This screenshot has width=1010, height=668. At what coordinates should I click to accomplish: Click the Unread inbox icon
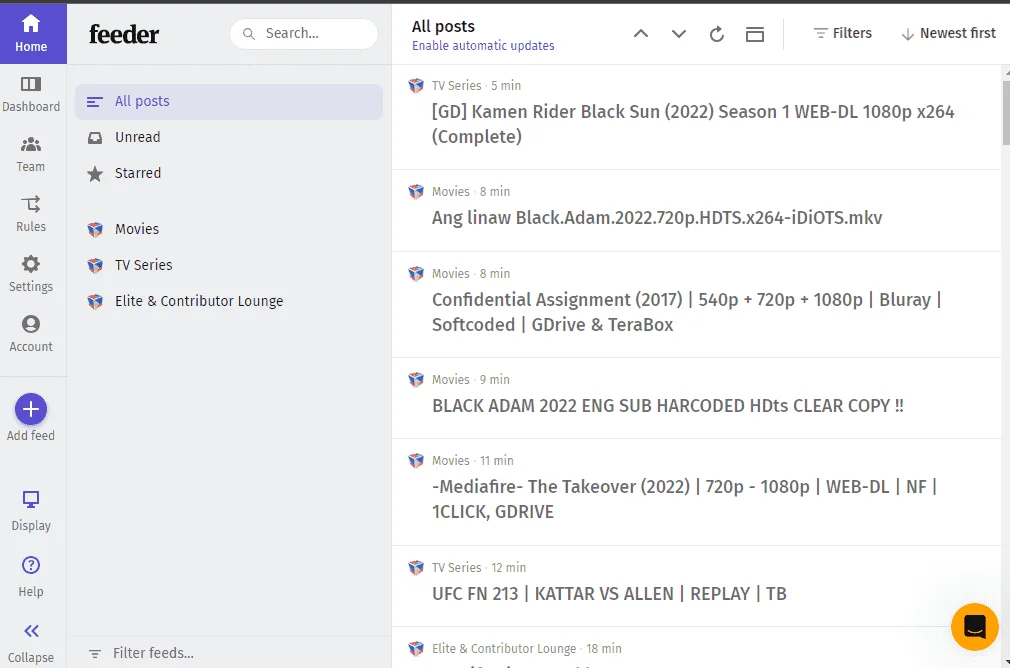95,138
